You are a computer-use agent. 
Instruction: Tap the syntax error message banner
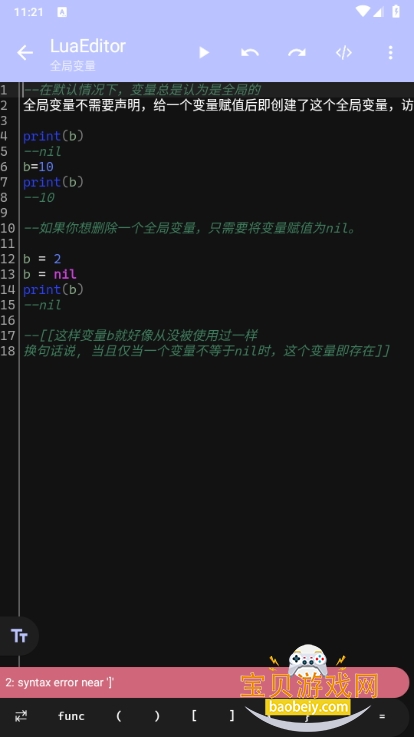click(204, 682)
